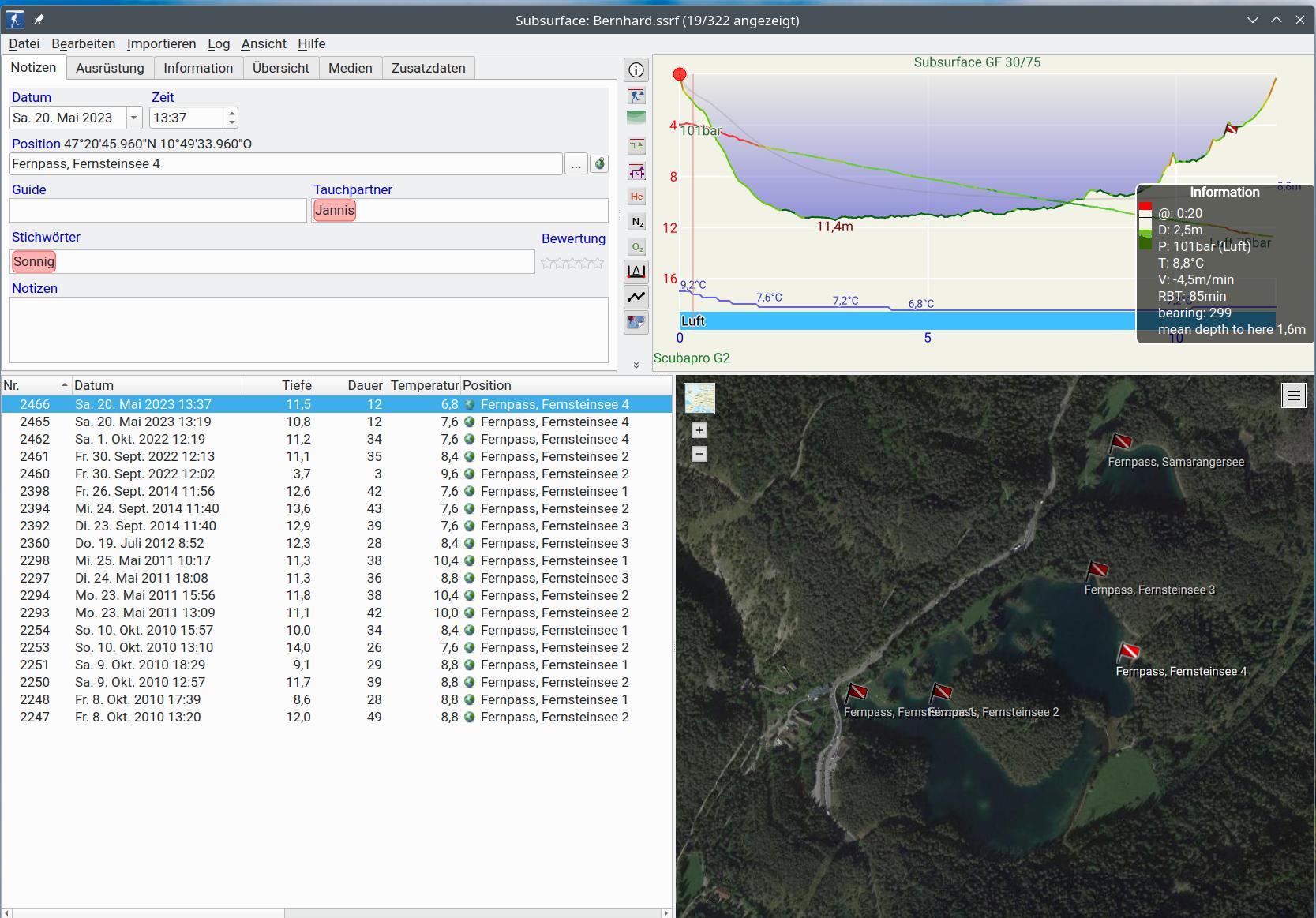
Task: Expand more profile toolbar options chevron
Action: click(x=636, y=365)
